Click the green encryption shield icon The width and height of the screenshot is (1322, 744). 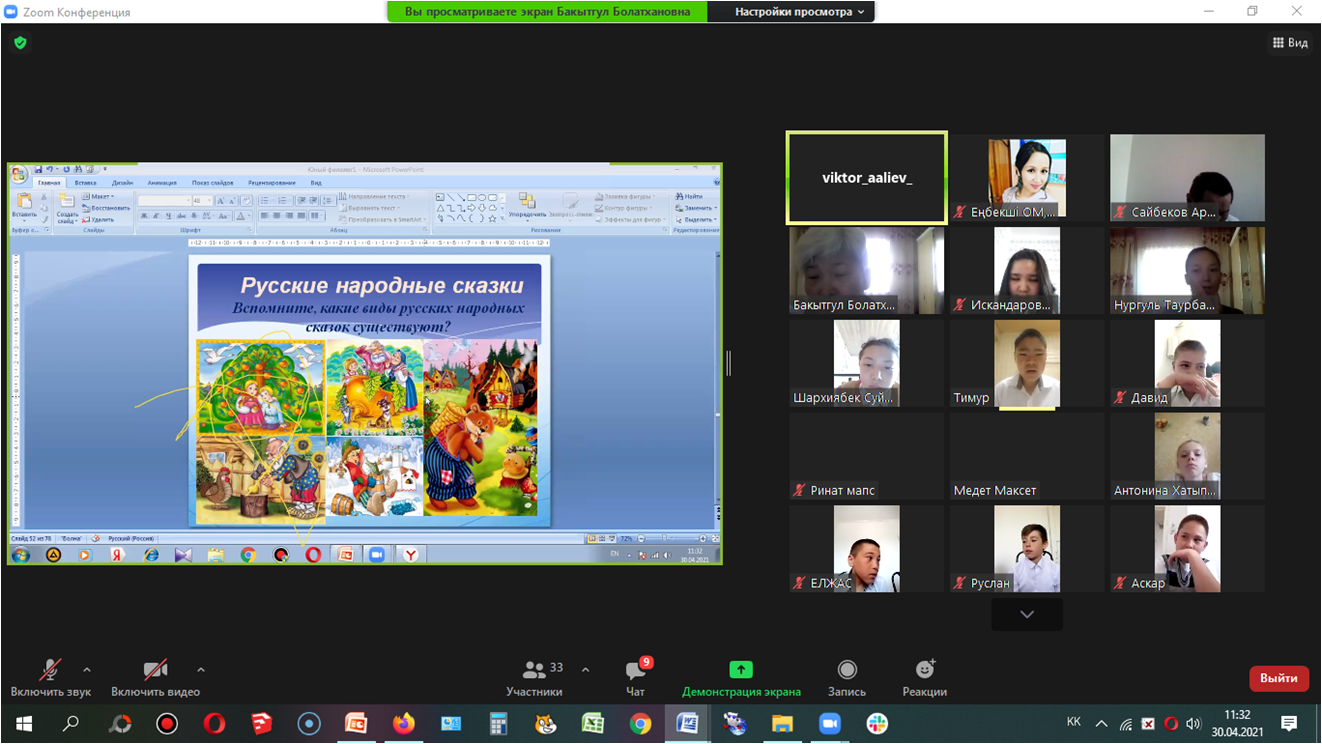pyautogui.click(x=20, y=43)
